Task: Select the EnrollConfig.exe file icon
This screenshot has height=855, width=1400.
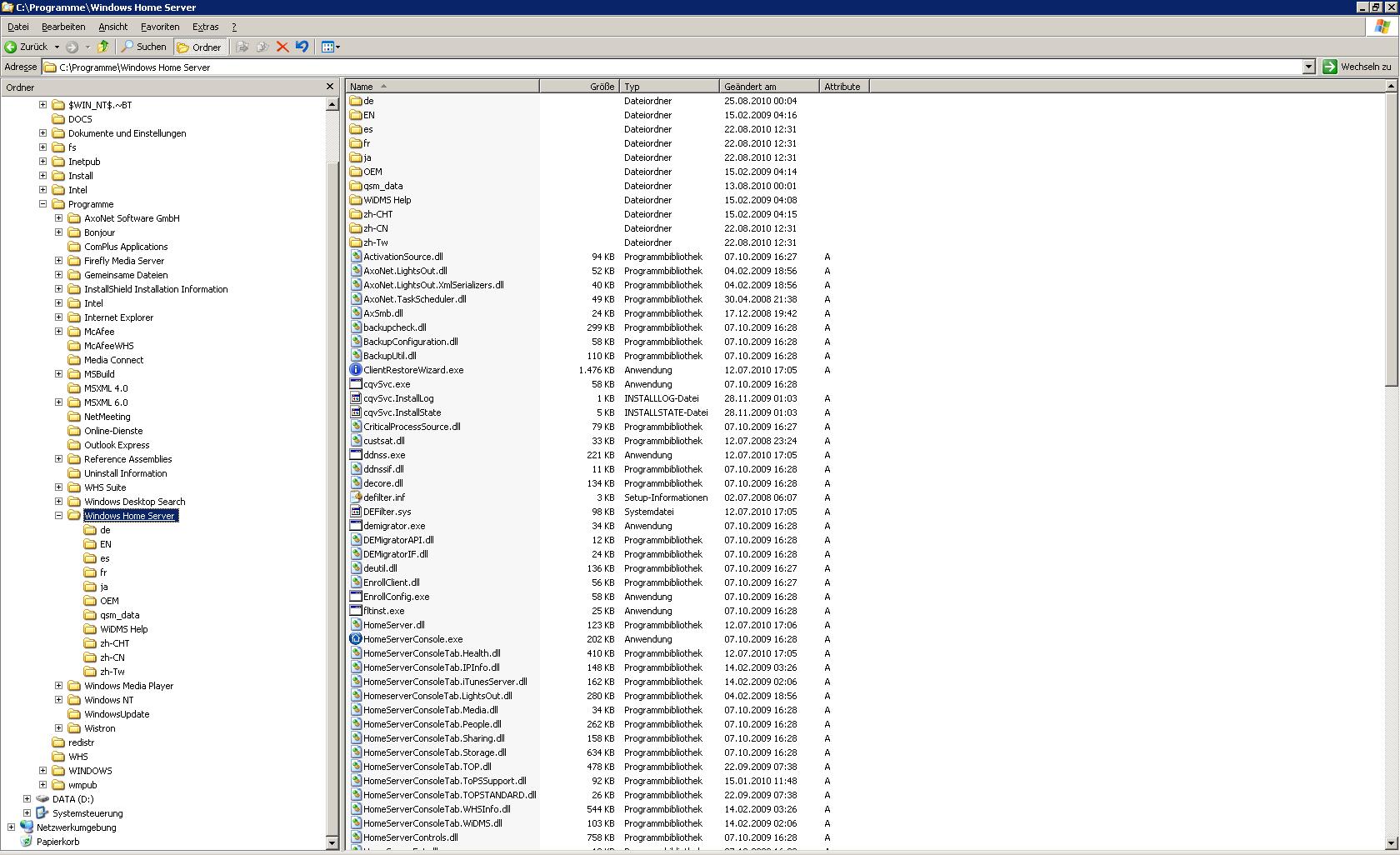Action: 356,597
